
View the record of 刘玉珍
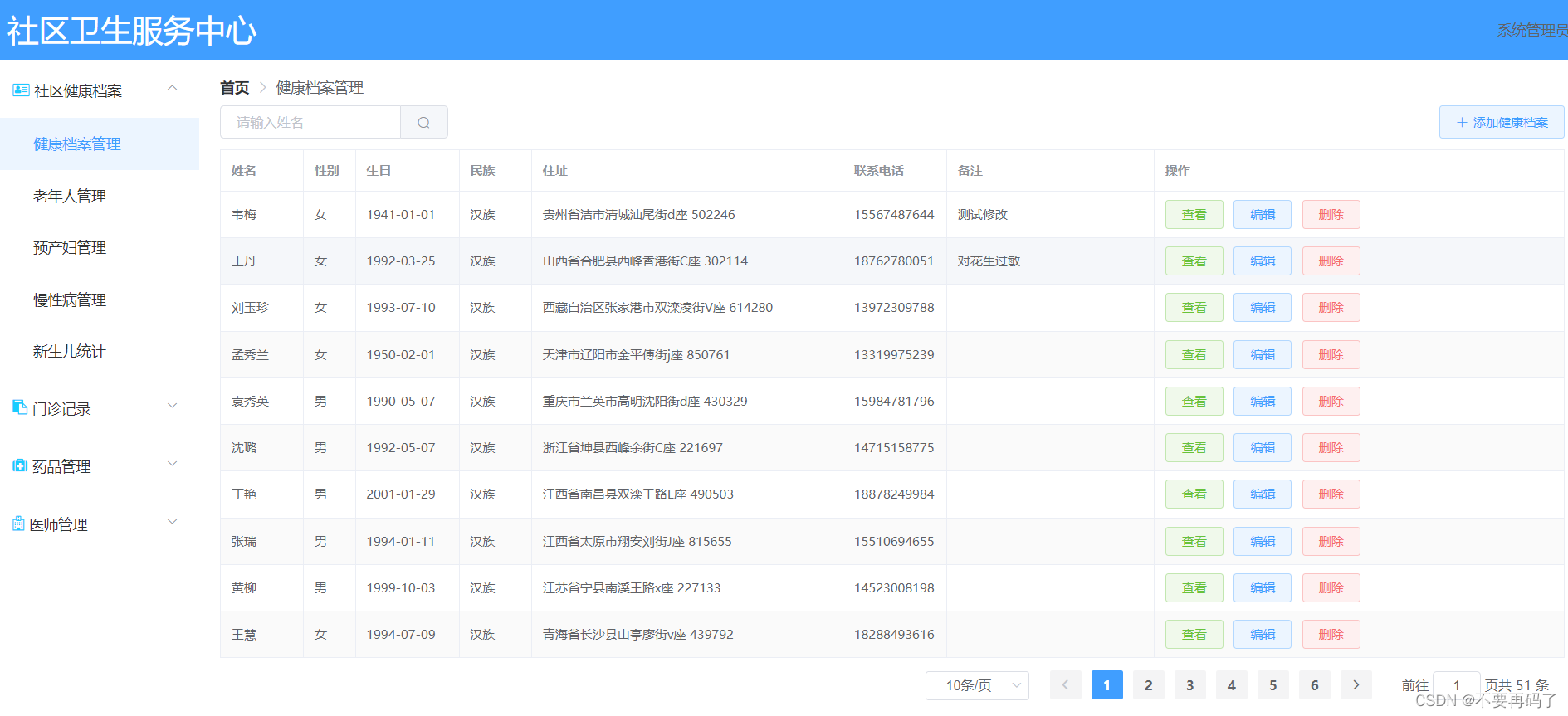(x=1194, y=308)
